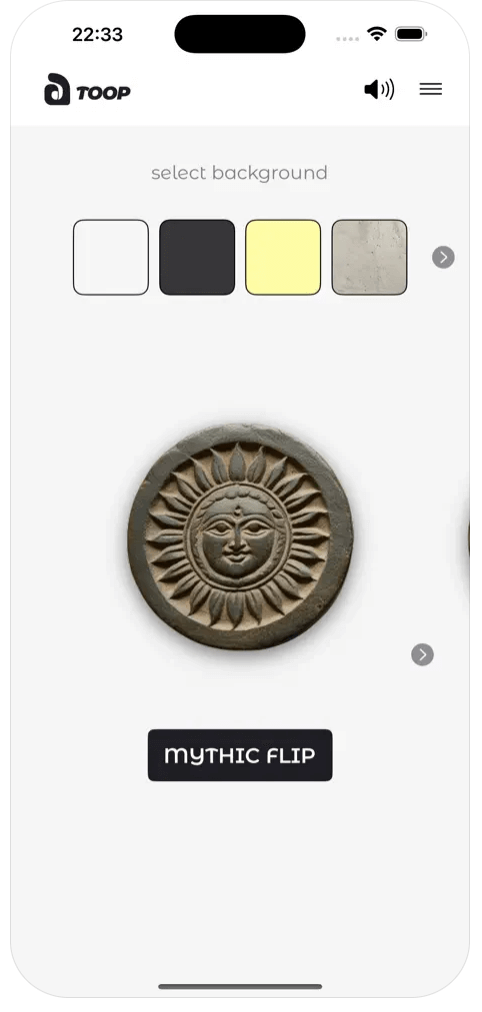The width and height of the screenshot is (482, 1012).
Task: Mute sound with the speaker icon
Action: (379, 89)
